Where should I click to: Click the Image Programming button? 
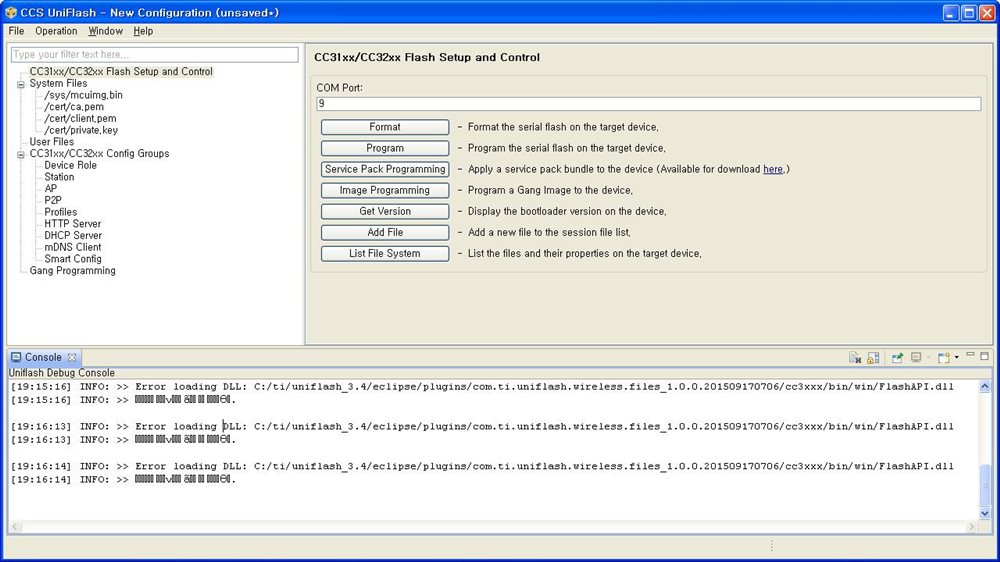tap(385, 190)
